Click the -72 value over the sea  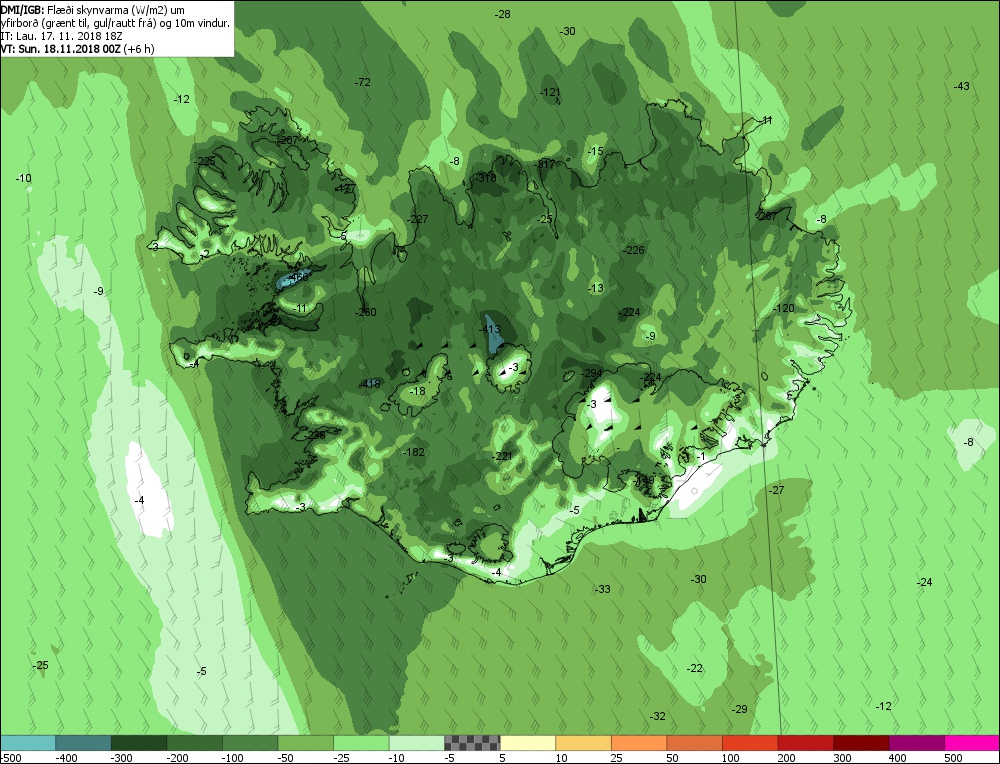tap(362, 82)
